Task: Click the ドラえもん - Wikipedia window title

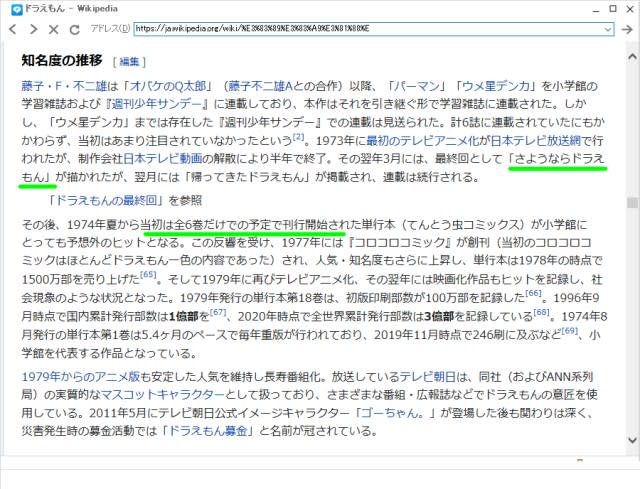Action: tap(71, 9)
